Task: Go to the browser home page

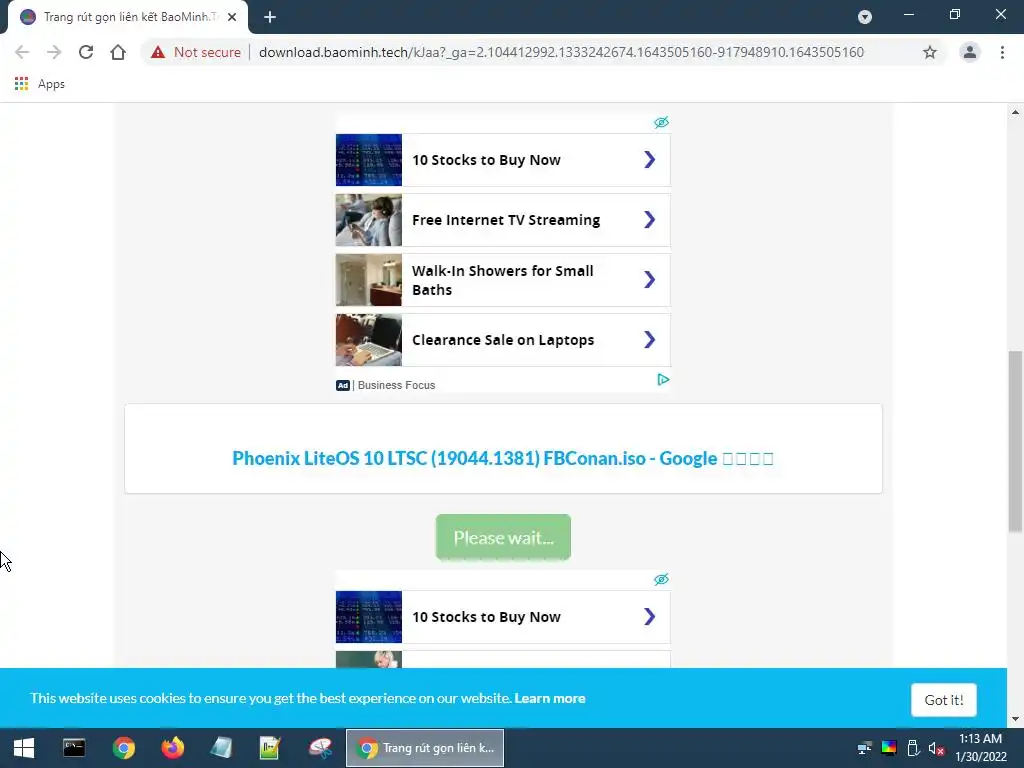Action: [x=118, y=52]
